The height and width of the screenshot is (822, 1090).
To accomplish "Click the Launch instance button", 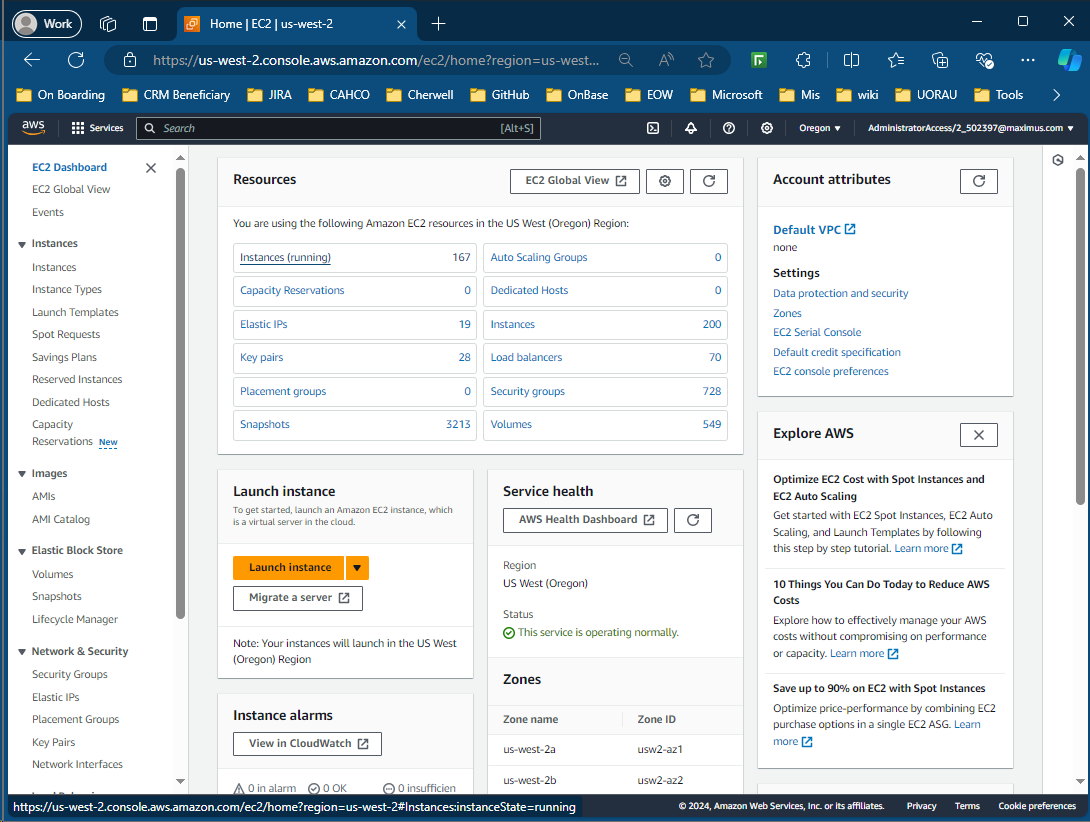I will [x=289, y=568].
